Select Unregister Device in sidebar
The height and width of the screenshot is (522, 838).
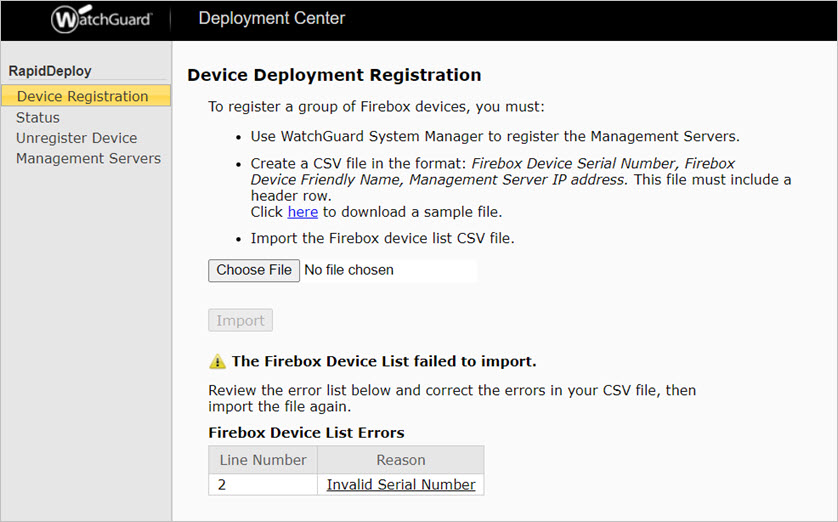point(76,138)
